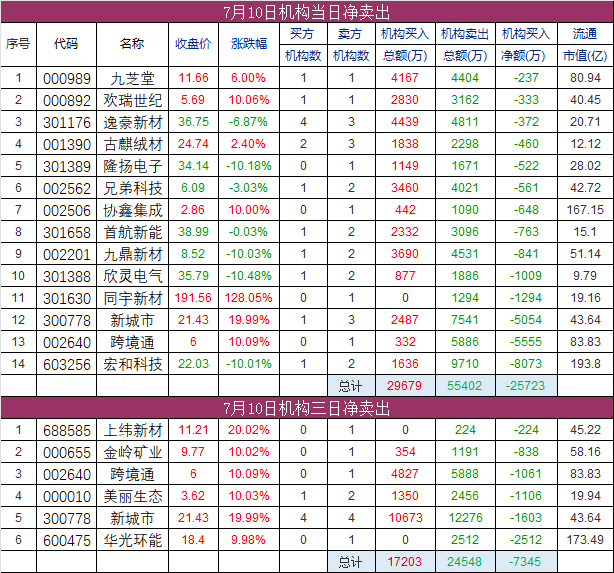This screenshot has height=573, width=614.
Task: Select the name cell 九芝堂
Action: [132, 78]
